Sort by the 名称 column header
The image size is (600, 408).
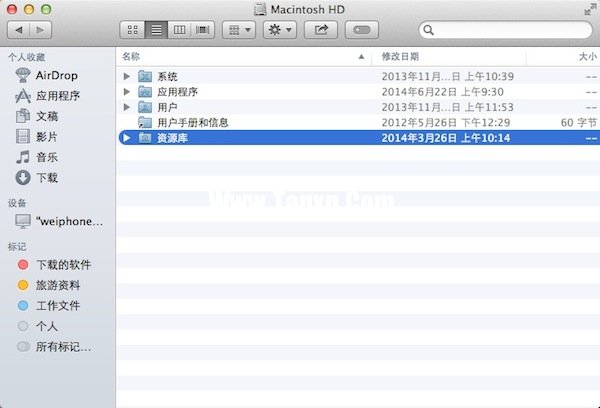click(x=243, y=57)
